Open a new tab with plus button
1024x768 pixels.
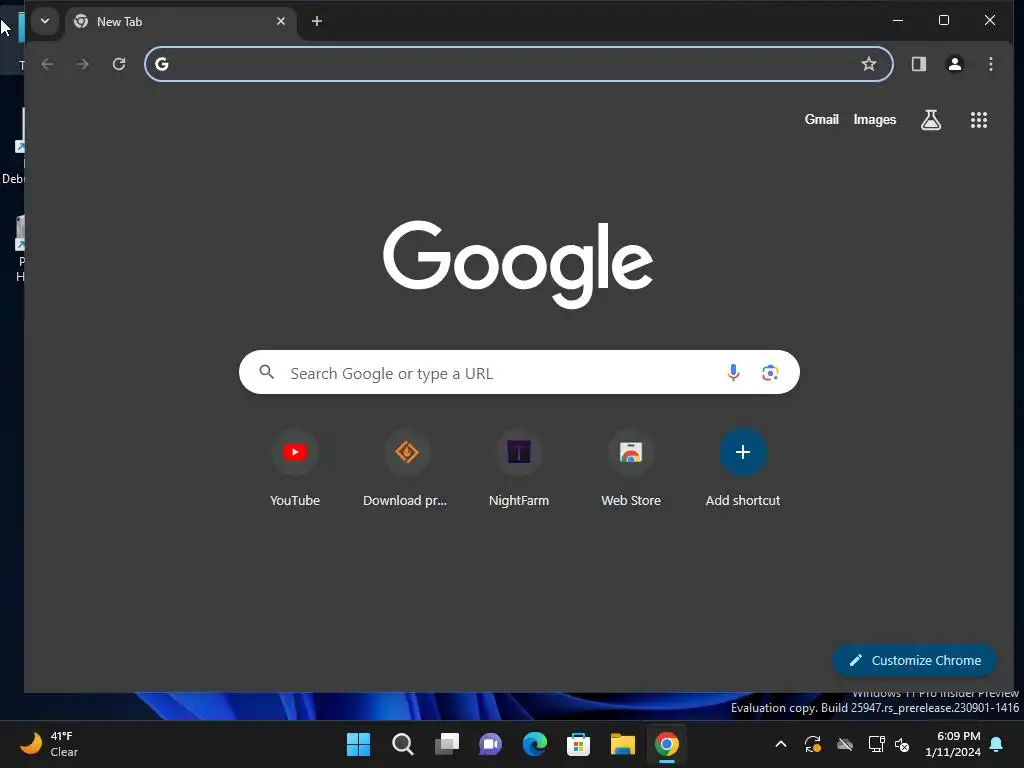(x=317, y=22)
